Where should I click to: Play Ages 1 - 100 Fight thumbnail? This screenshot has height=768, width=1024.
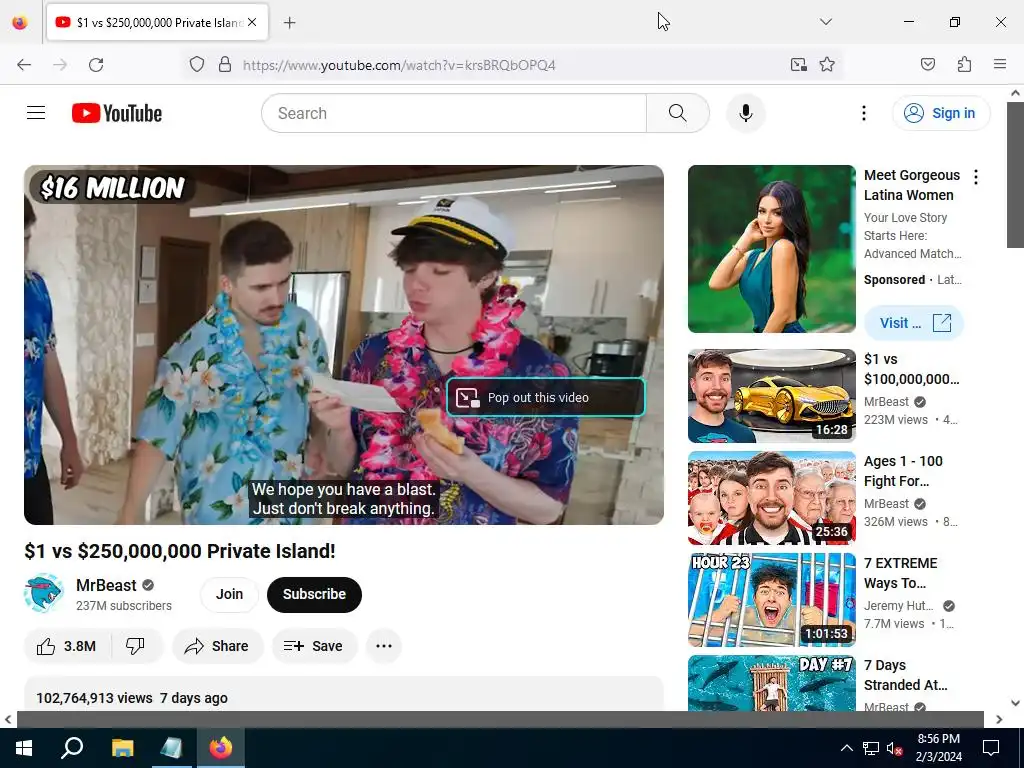pos(771,498)
